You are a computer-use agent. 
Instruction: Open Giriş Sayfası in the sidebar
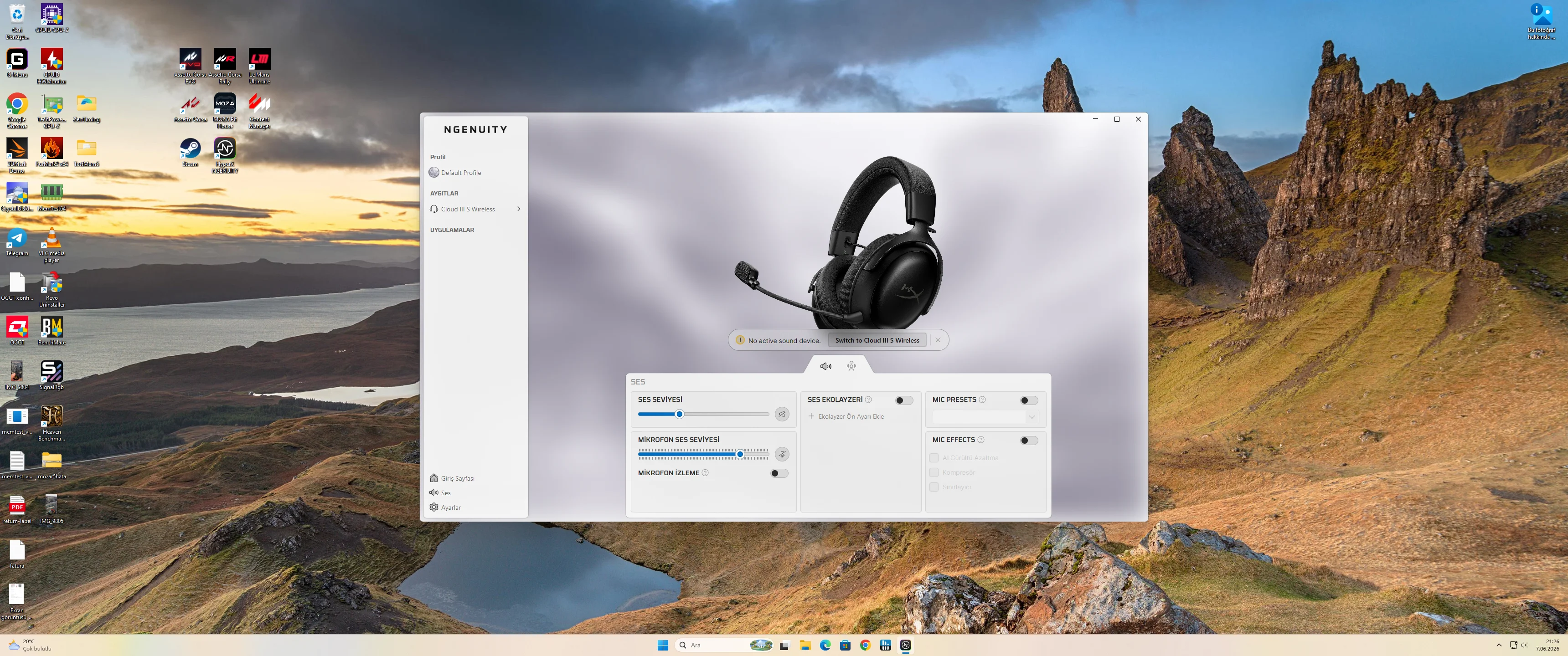[x=452, y=478]
